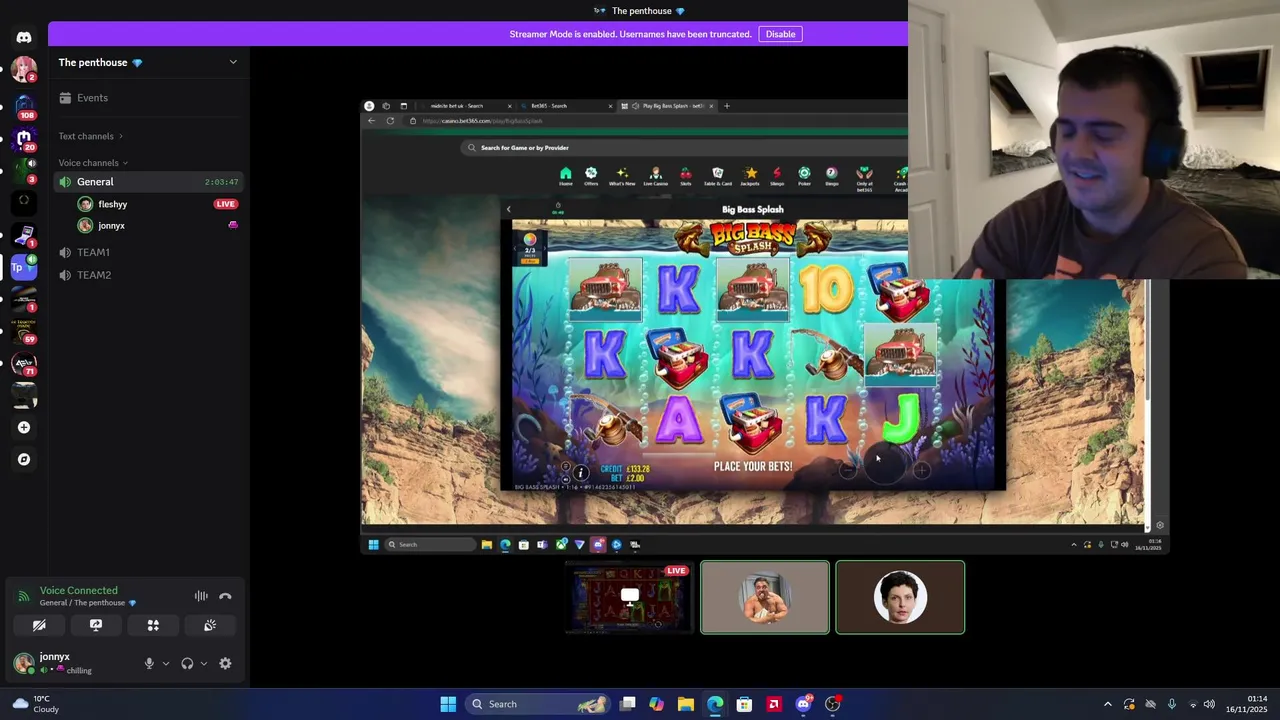Viewport: 1280px width, 720px height.
Task: Mute jonnyx microphone
Action: 149,663
